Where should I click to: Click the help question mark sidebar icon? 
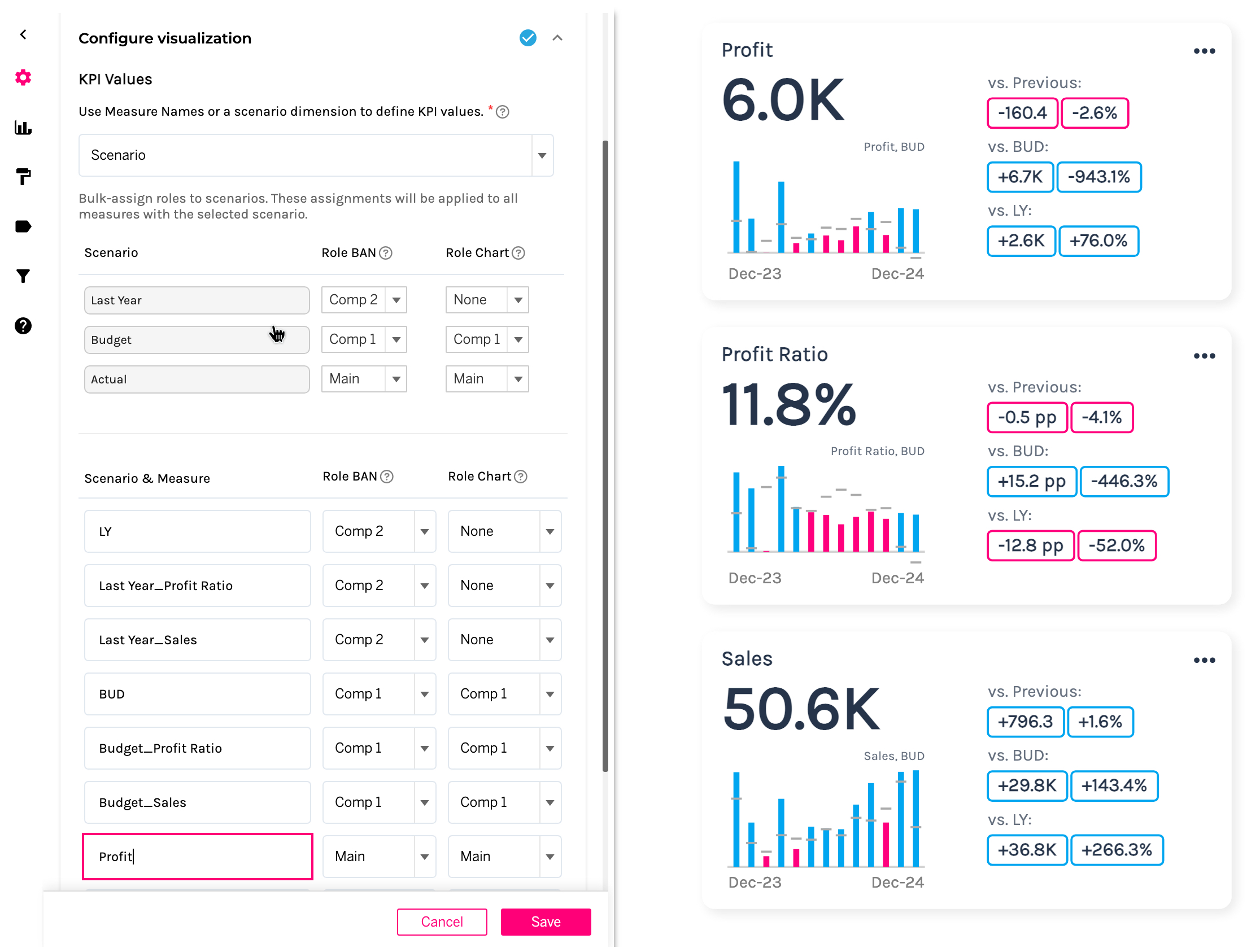point(23,326)
